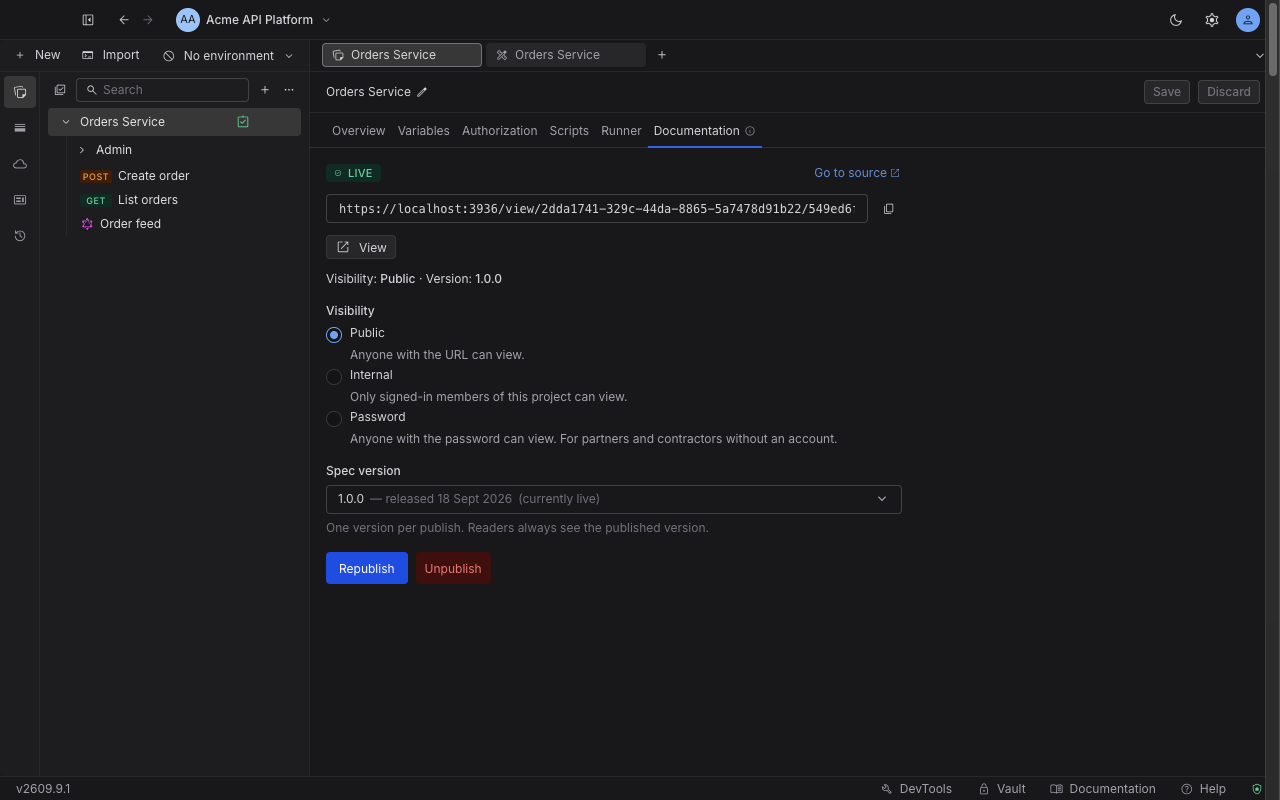
Task: Click the New button
Action: [x=38, y=55]
